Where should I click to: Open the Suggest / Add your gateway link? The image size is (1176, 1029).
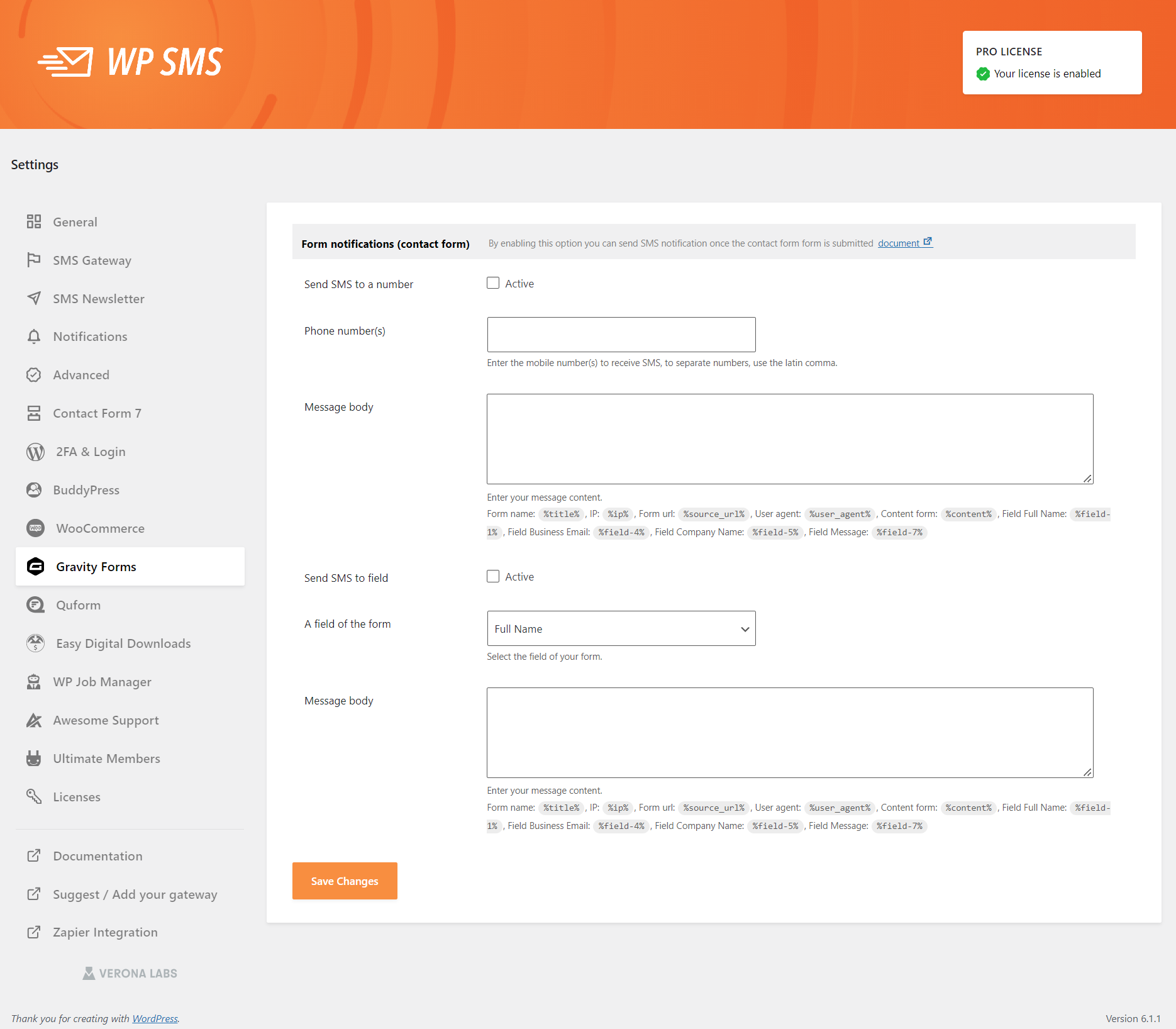tap(135, 894)
